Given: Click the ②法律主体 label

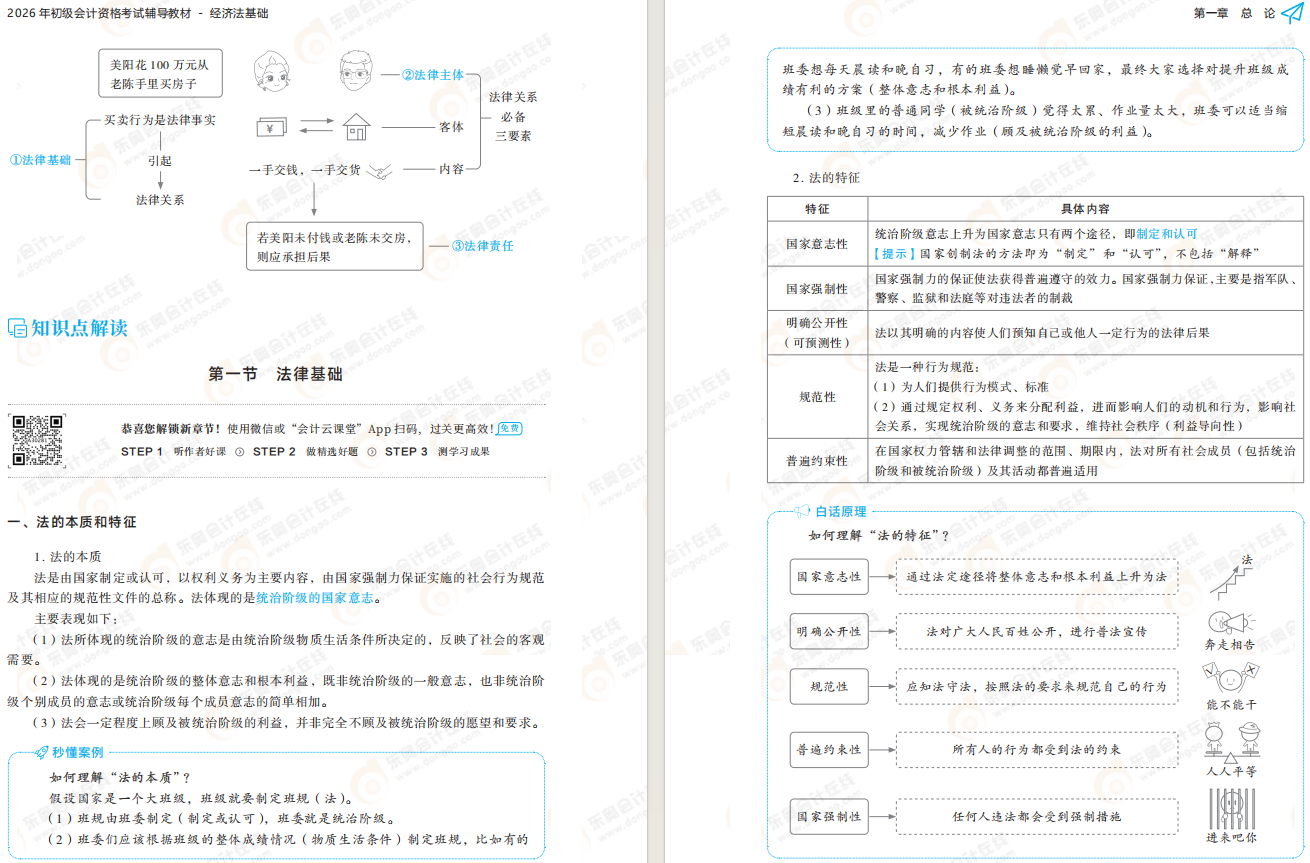Looking at the screenshot, I should [433, 75].
